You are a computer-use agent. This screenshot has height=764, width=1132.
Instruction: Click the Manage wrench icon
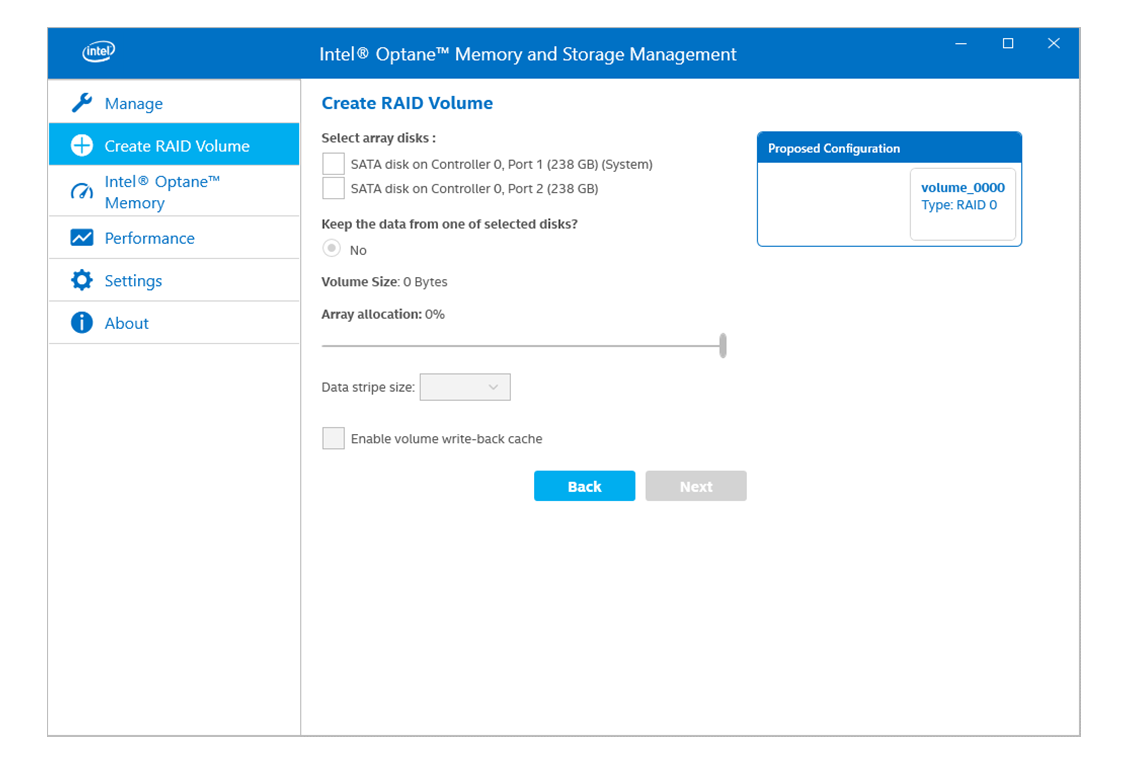[x=82, y=103]
